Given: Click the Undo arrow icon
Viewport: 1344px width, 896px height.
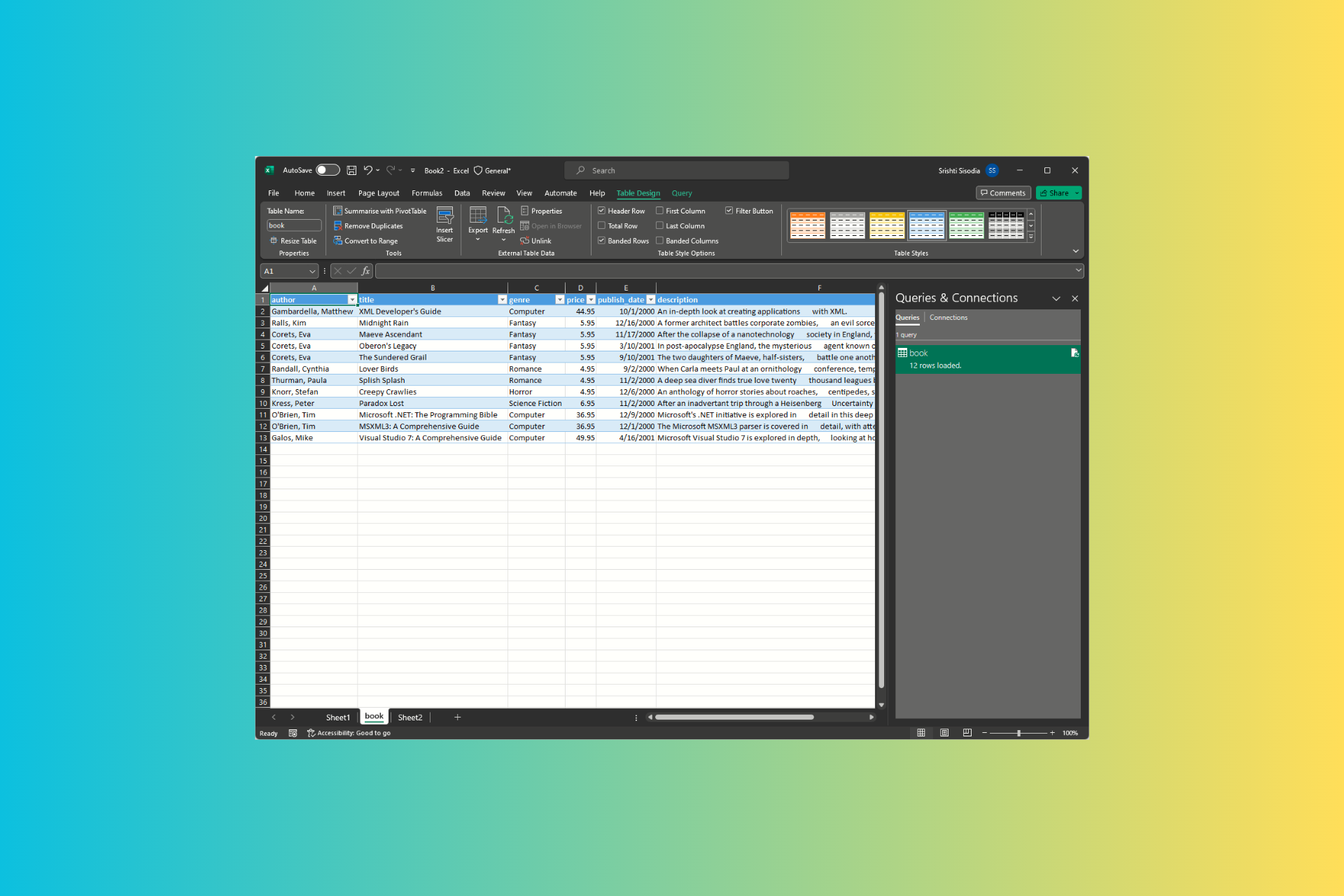Looking at the screenshot, I should click(367, 170).
